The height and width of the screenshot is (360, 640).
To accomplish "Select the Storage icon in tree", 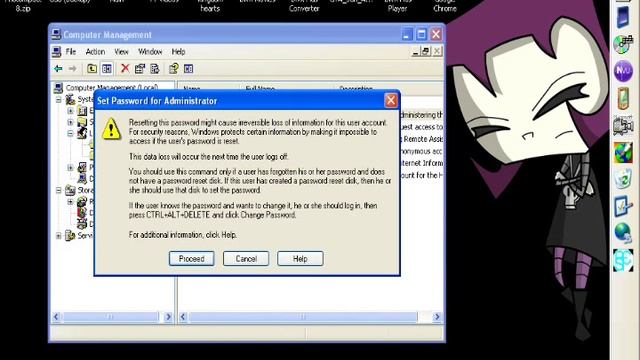I will click(x=70, y=190).
